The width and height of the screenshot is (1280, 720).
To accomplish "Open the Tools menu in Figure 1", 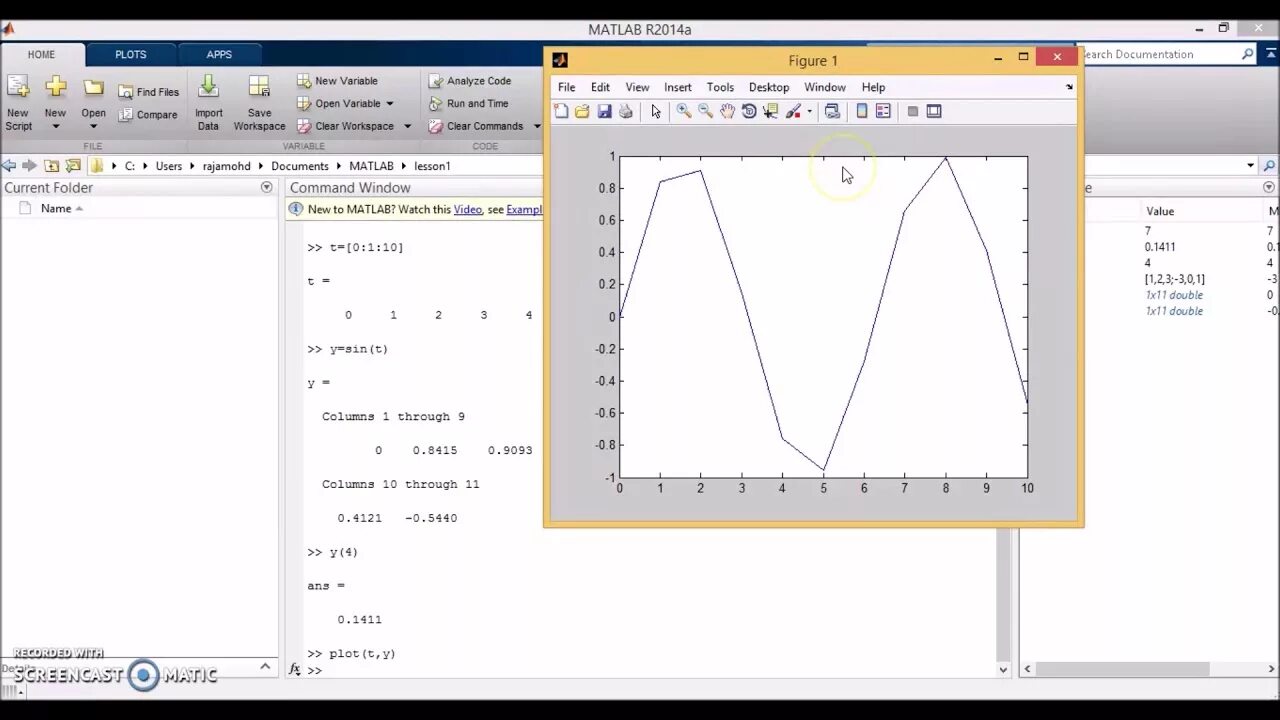I will tap(720, 87).
